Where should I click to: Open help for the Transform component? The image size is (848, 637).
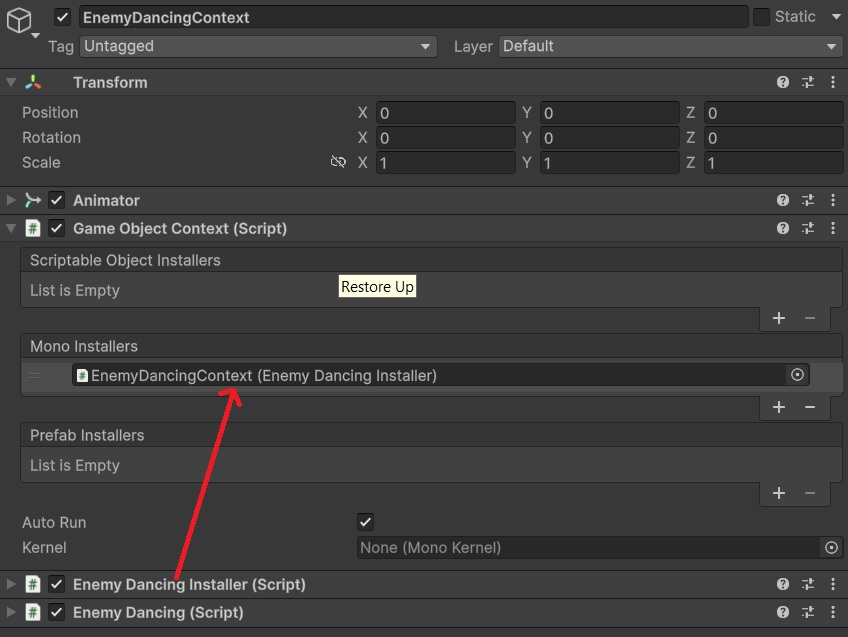(783, 83)
